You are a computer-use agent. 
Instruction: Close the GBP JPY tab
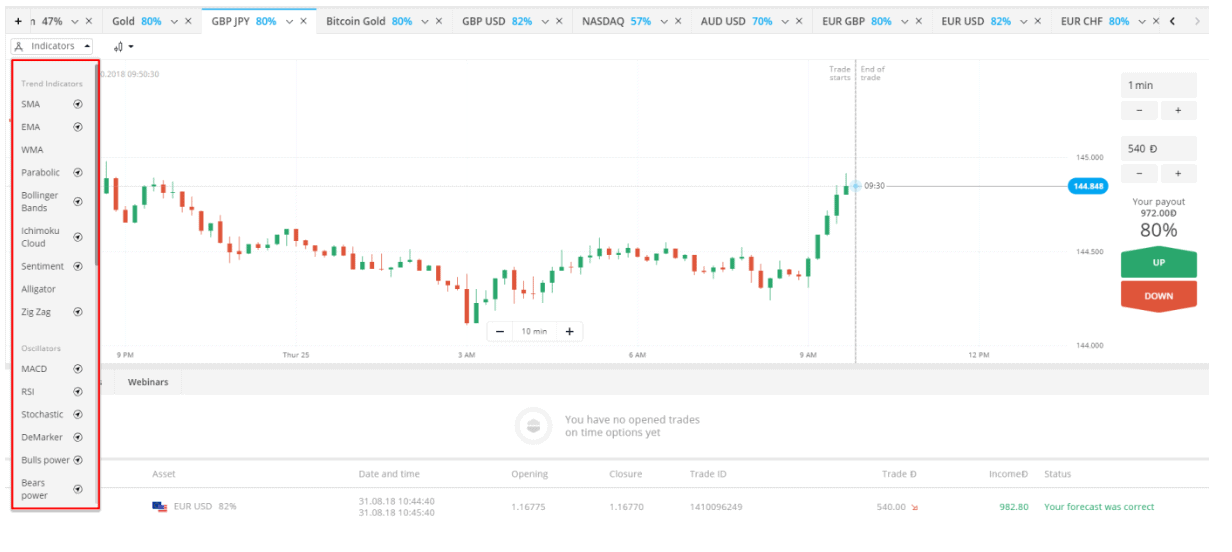(x=304, y=21)
